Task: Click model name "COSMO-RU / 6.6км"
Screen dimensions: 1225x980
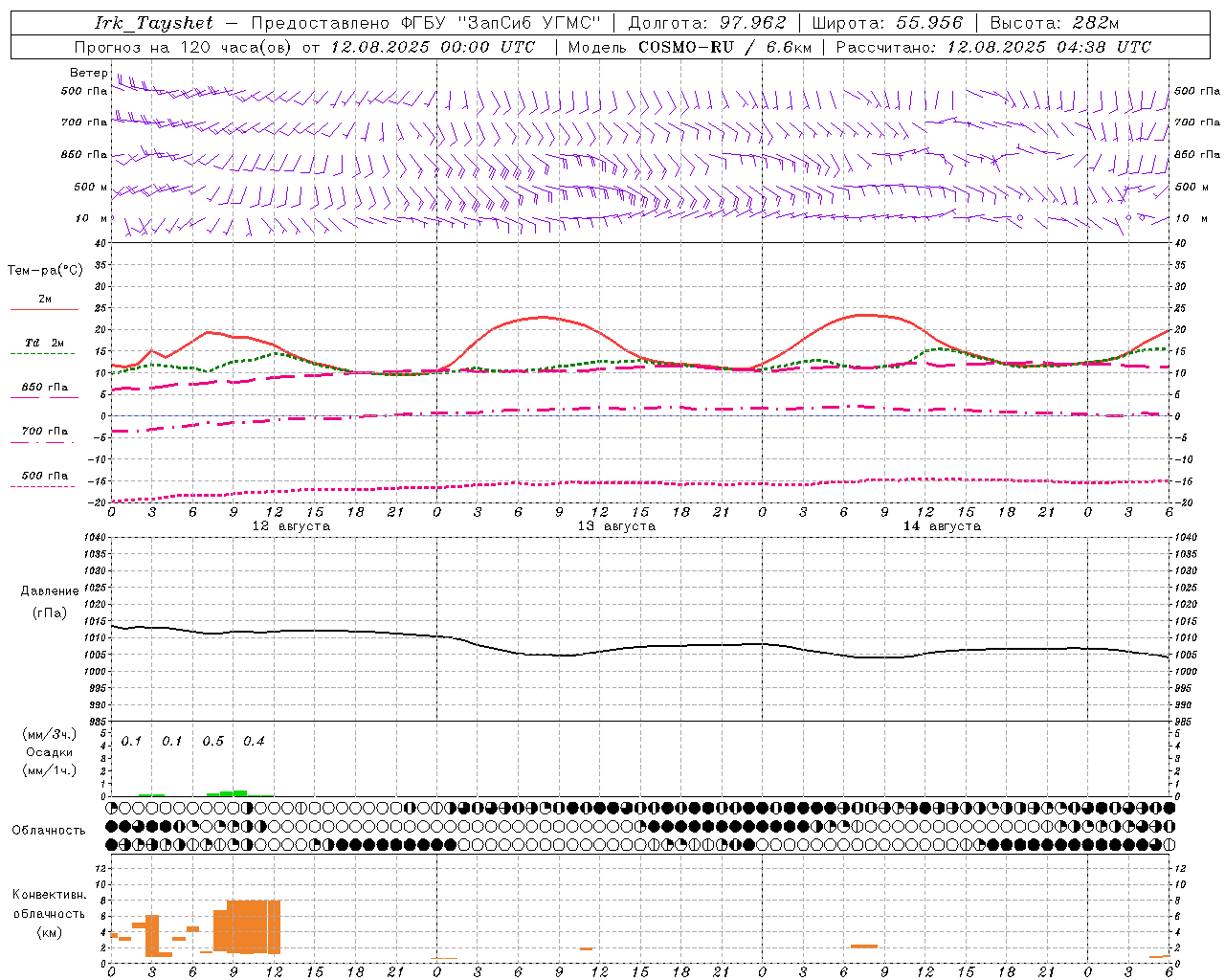Action: (x=724, y=47)
